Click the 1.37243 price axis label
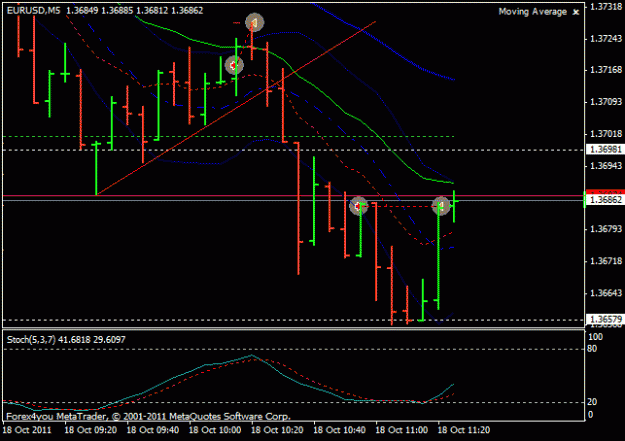625x441 pixels. point(605,39)
